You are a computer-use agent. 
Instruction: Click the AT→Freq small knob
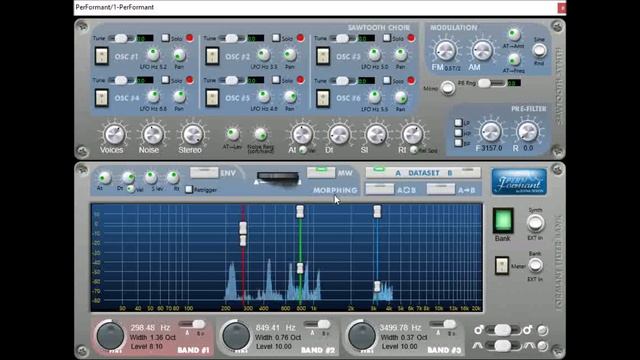point(514,60)
